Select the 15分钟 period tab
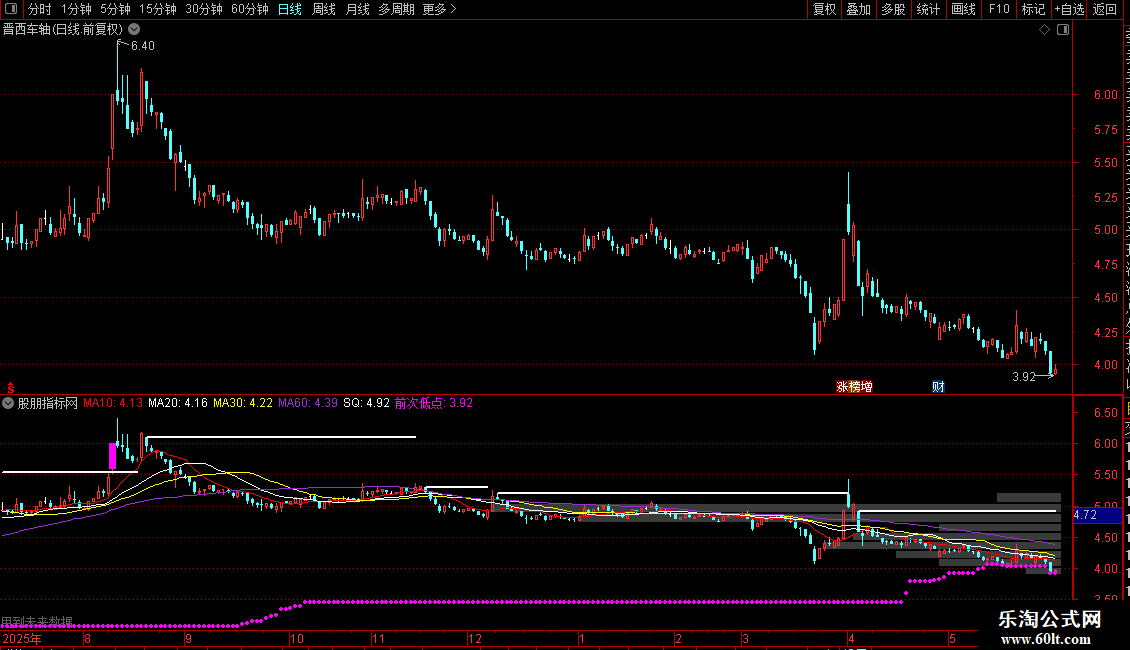 [x=157, y=9]
